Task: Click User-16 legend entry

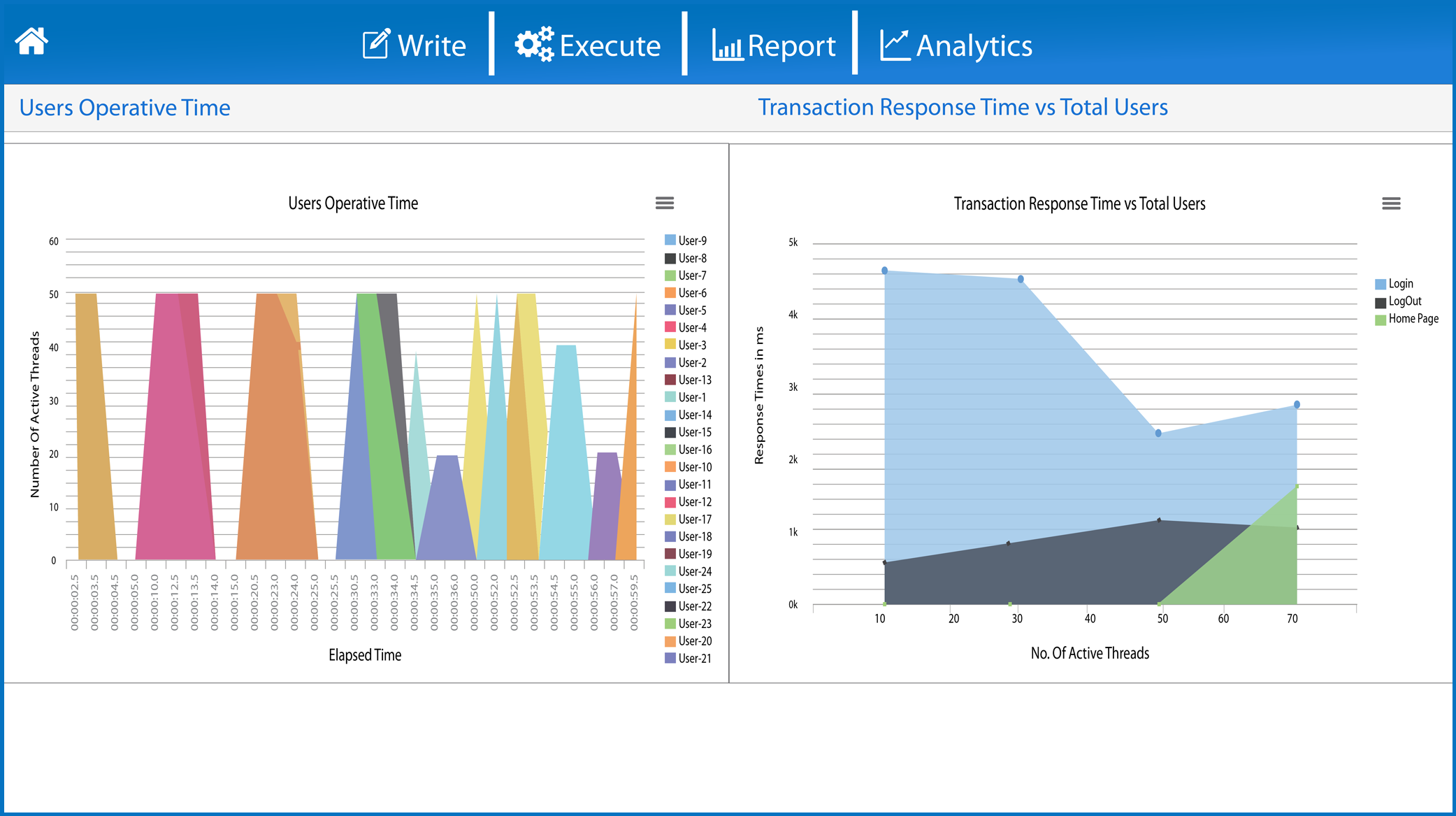Action: coord(689,450)
